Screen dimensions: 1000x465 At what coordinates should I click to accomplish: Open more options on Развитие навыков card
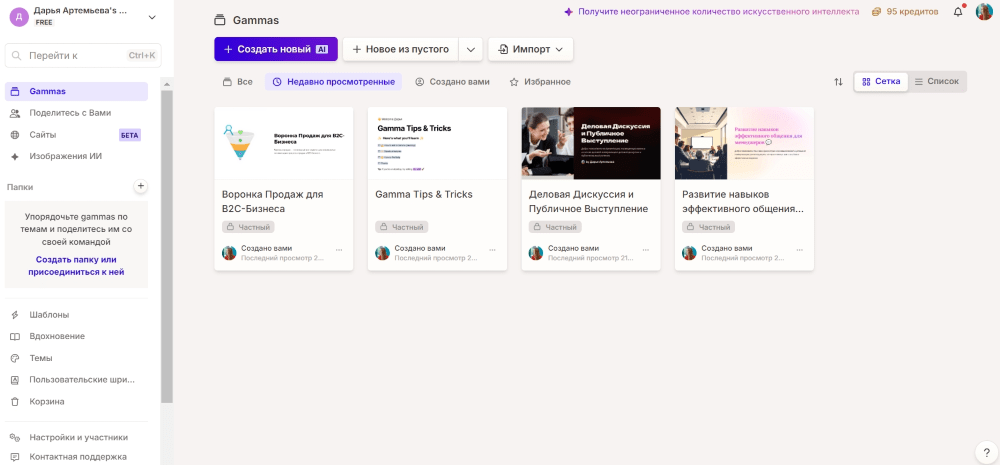(x=799, y=250)
